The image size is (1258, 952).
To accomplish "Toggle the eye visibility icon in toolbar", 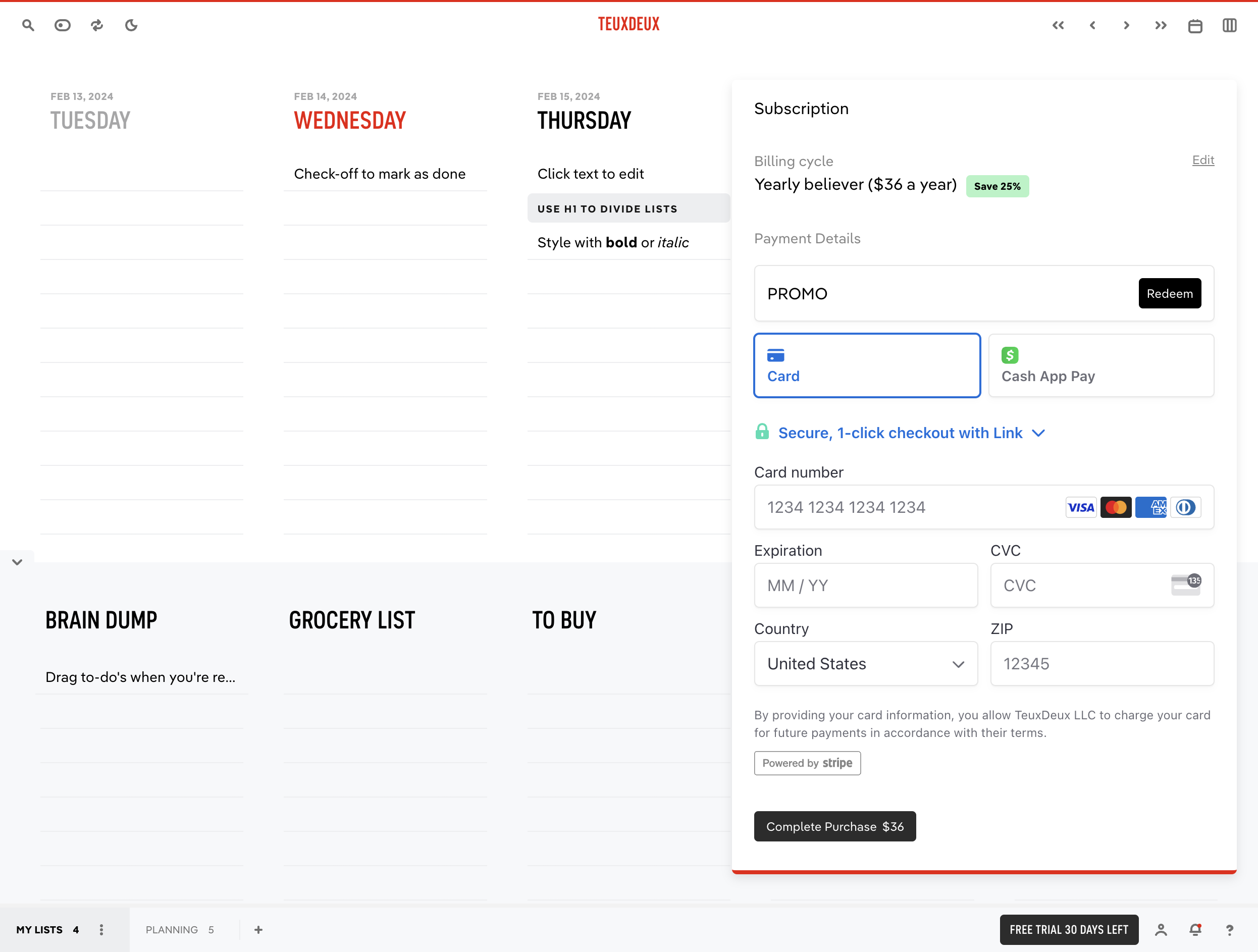I will (63, 25).
